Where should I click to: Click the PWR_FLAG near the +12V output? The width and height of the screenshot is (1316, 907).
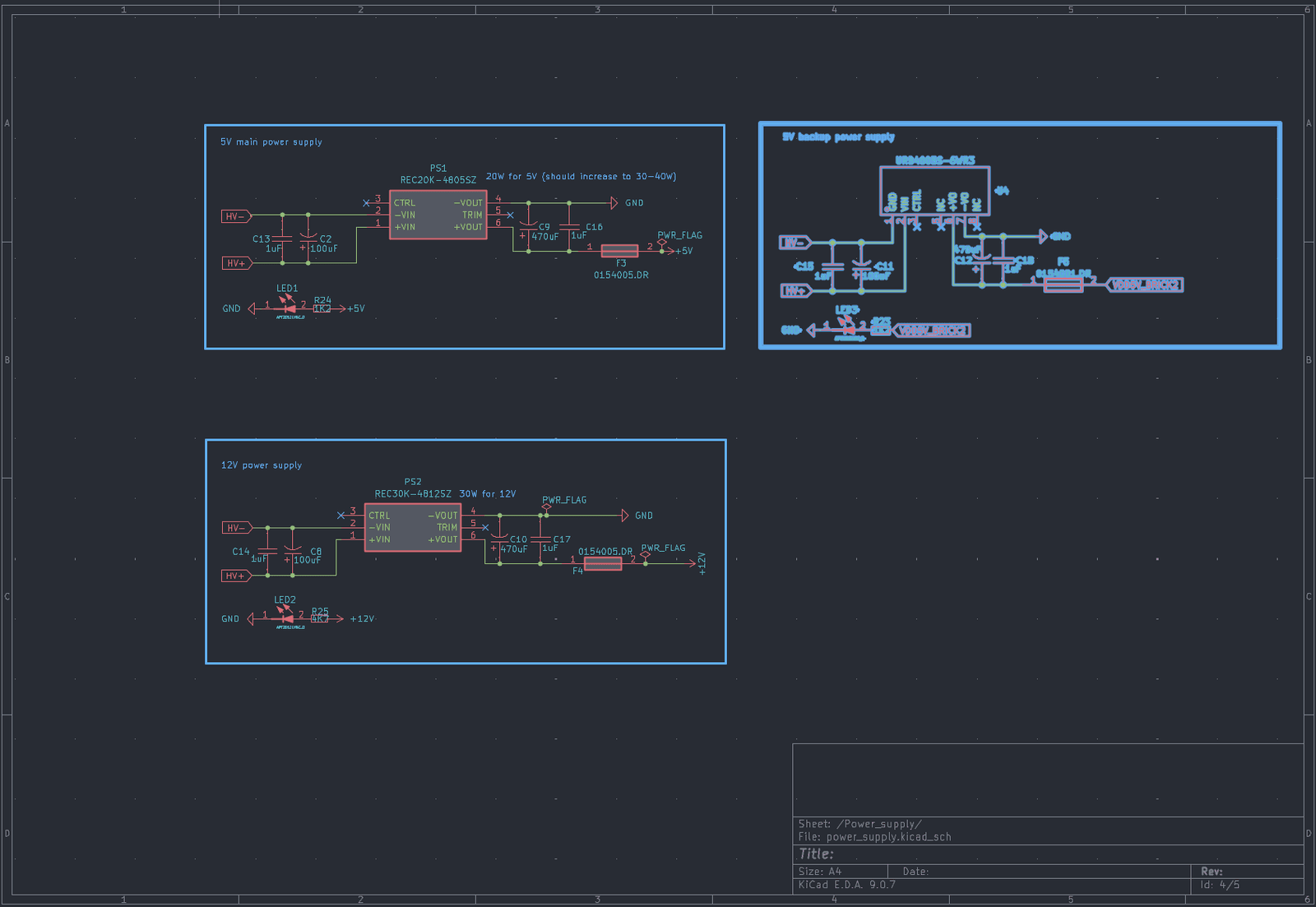645,556
